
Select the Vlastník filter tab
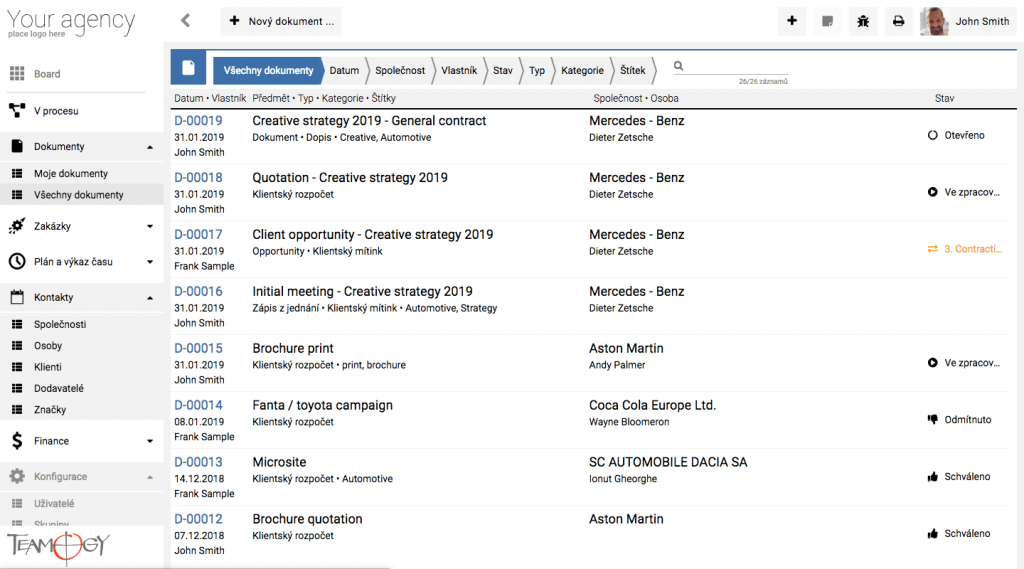click(459, 71)
